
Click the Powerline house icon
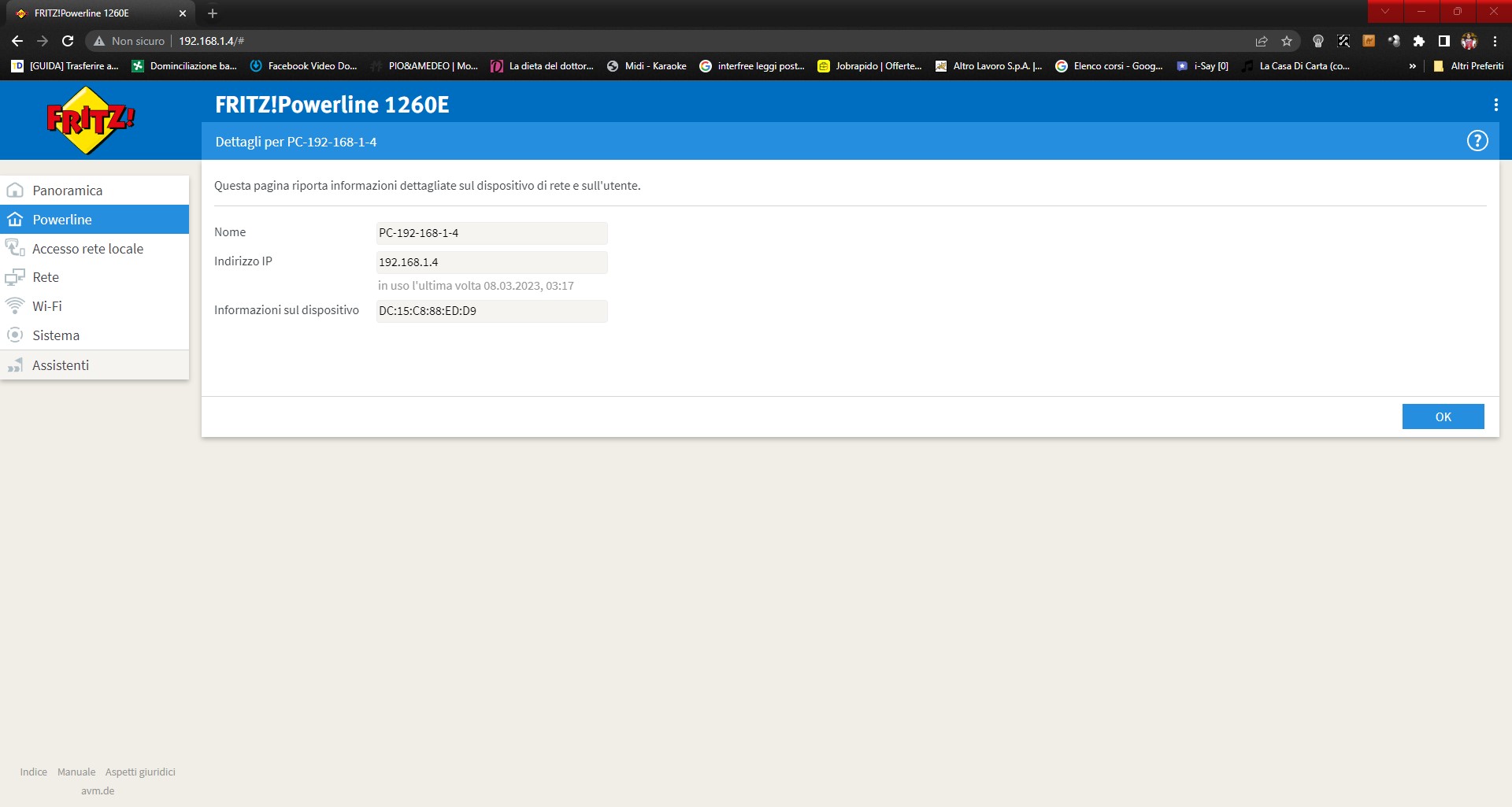[x=15, y=220]
